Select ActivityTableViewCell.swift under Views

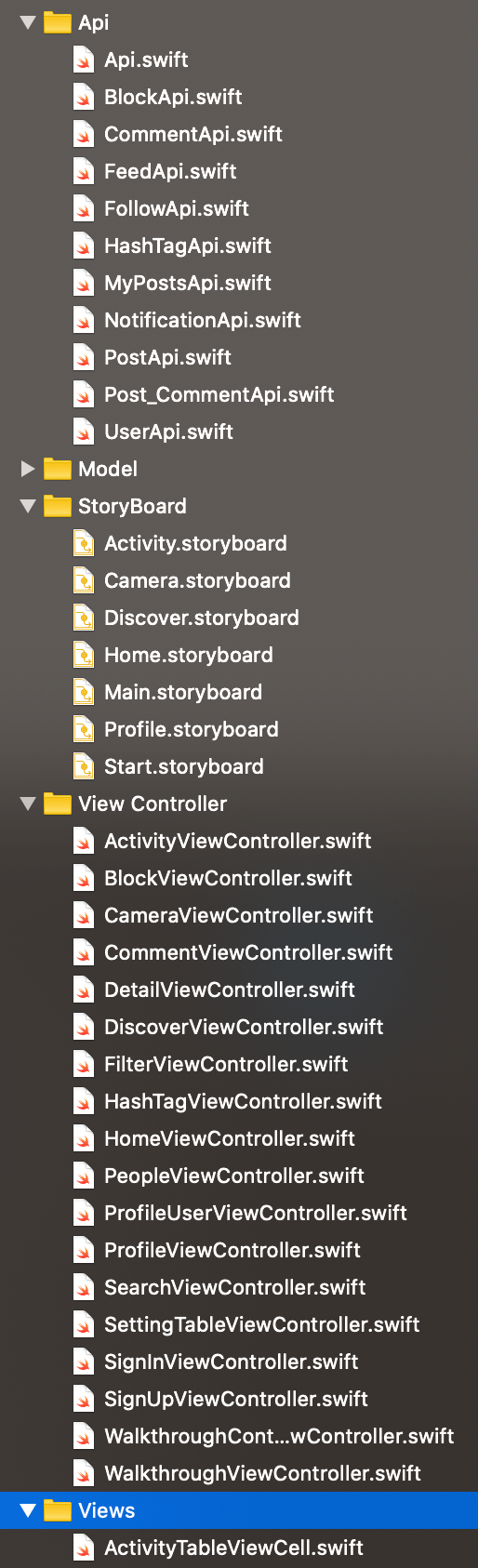click(x=233, y=1548)
